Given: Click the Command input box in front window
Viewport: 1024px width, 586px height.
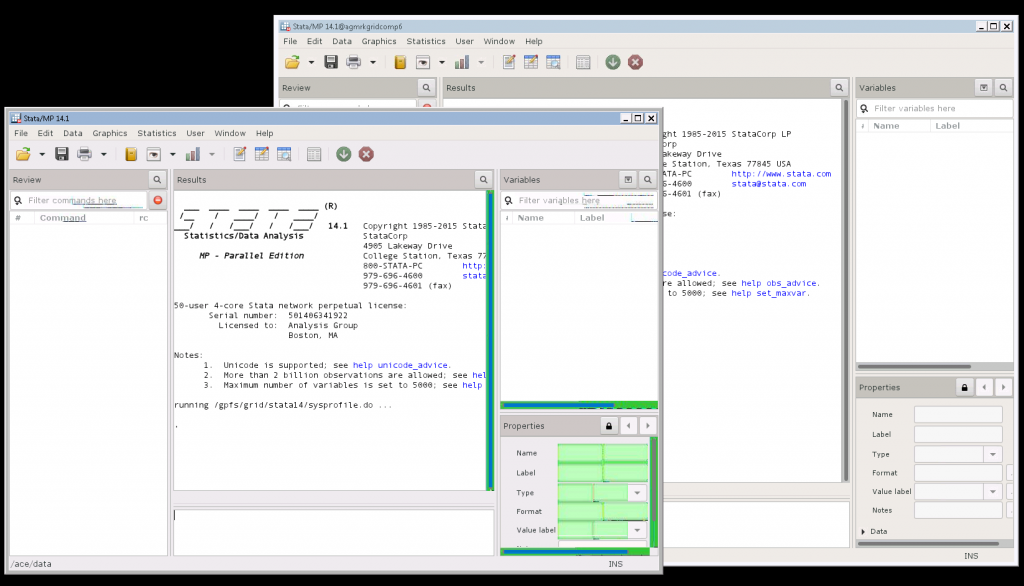Looking at the screenshot, I should pyautogui.click(x=333, y=532).
